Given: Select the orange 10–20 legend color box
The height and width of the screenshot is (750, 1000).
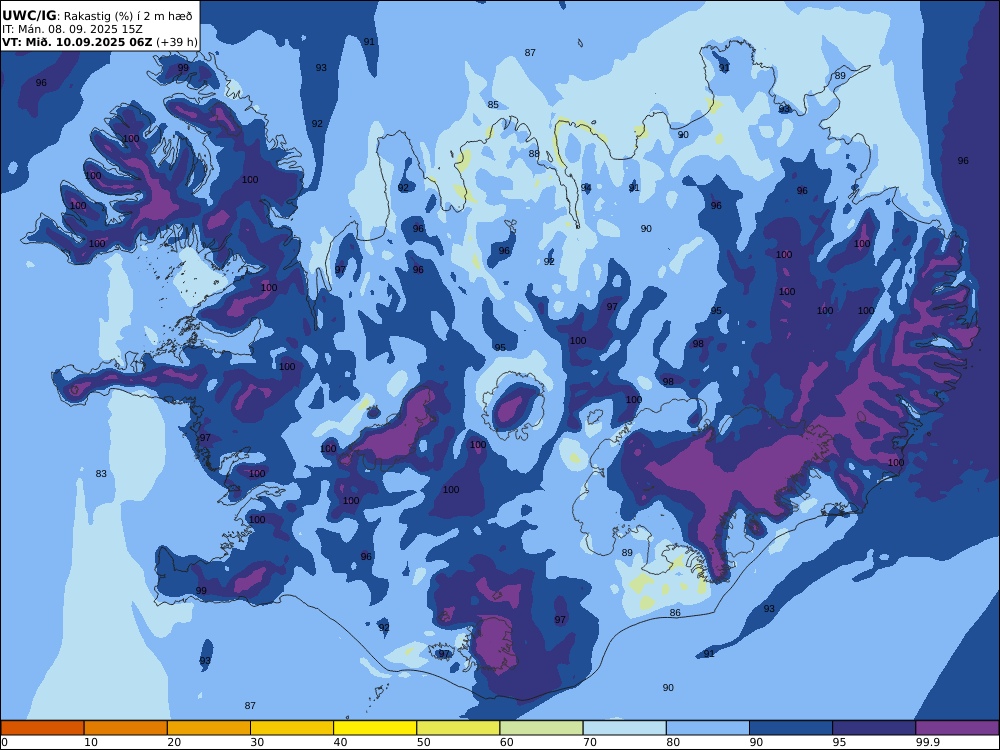Looking at the screenshot, I should pos(126,728).
